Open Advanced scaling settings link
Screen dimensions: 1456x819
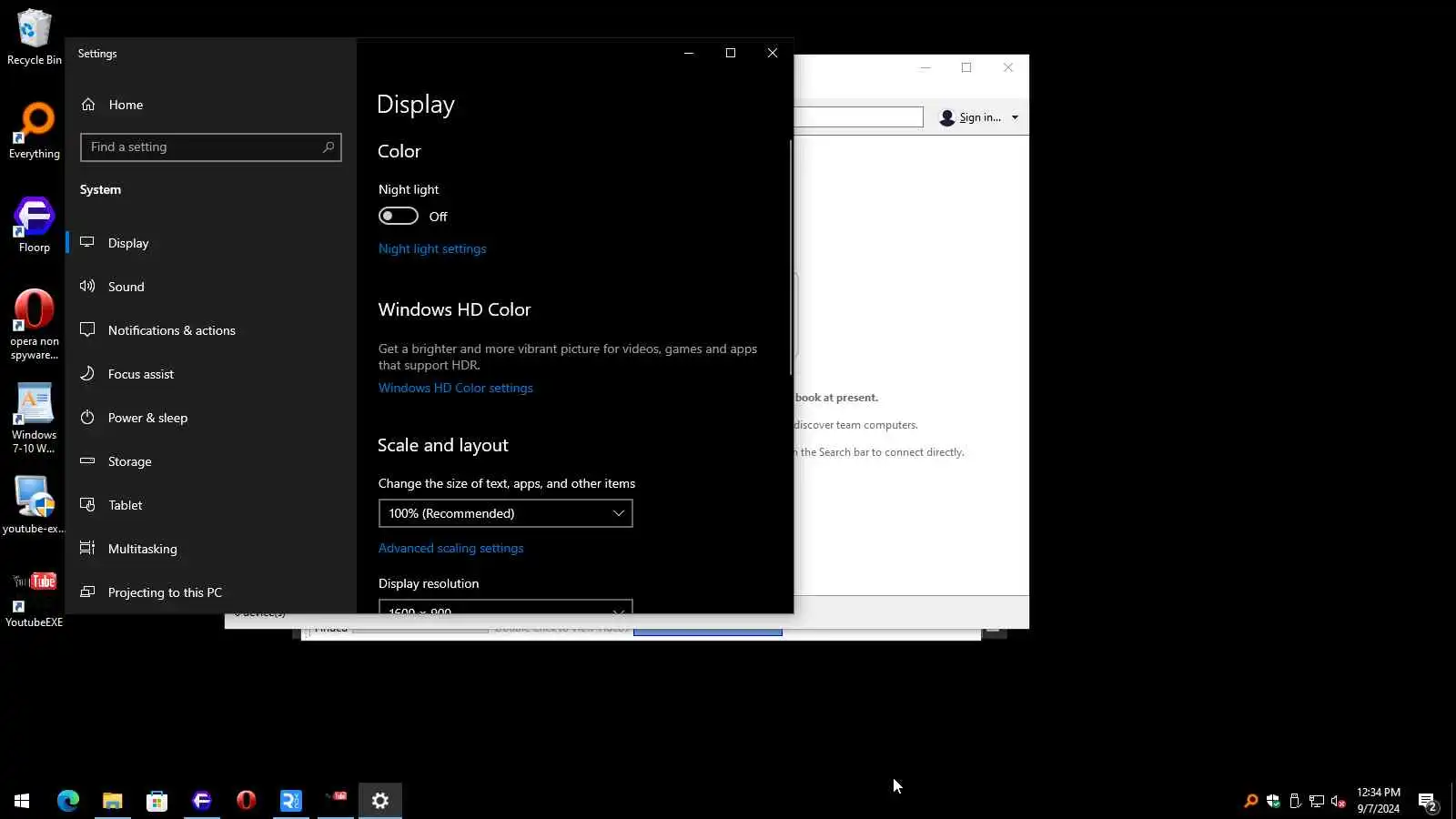pyautogui.click(x=451, y=548)
